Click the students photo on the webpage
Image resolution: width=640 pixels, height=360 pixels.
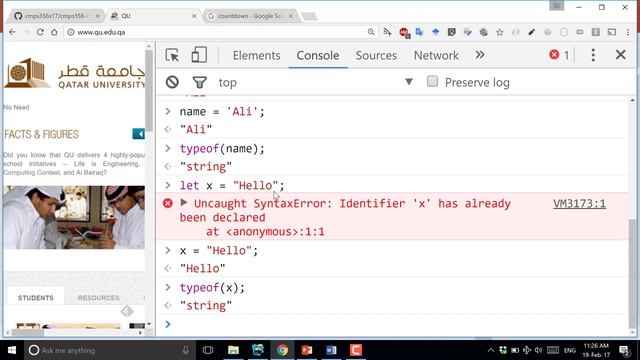coord(74,217)
